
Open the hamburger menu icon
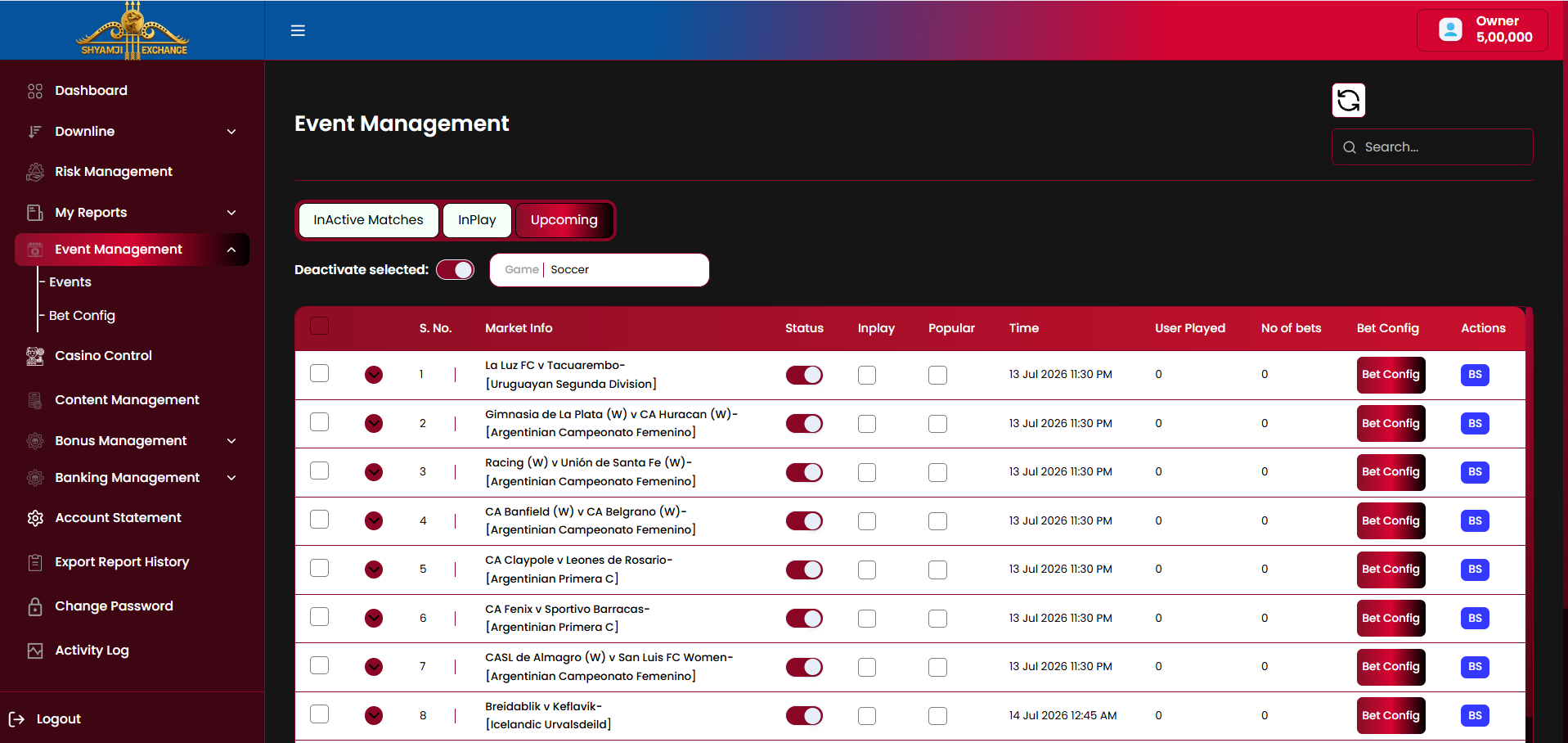(298, 30)
